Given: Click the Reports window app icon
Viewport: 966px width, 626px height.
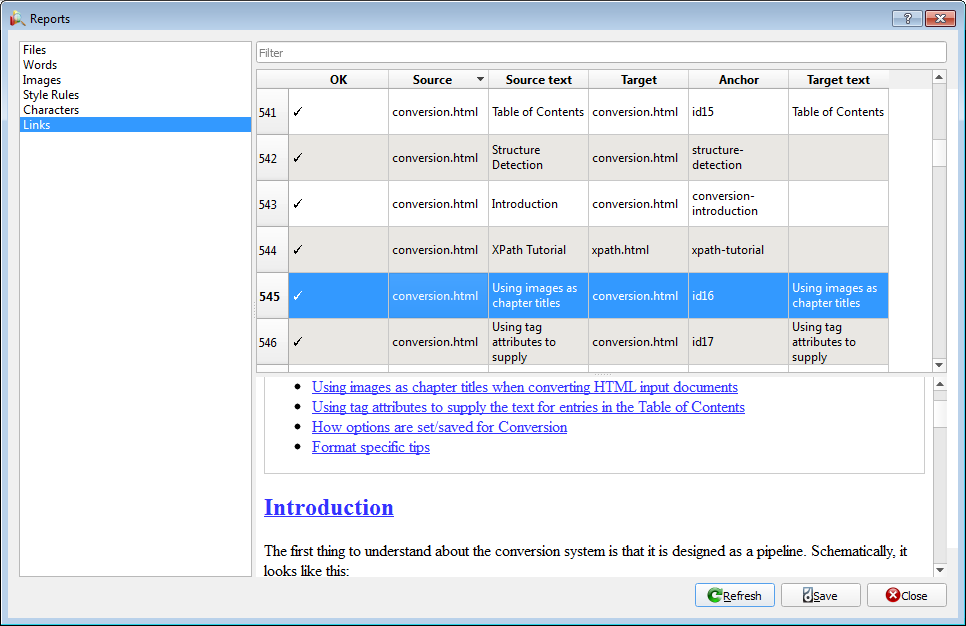Looking at the screenshot, I should pos(17,18).
